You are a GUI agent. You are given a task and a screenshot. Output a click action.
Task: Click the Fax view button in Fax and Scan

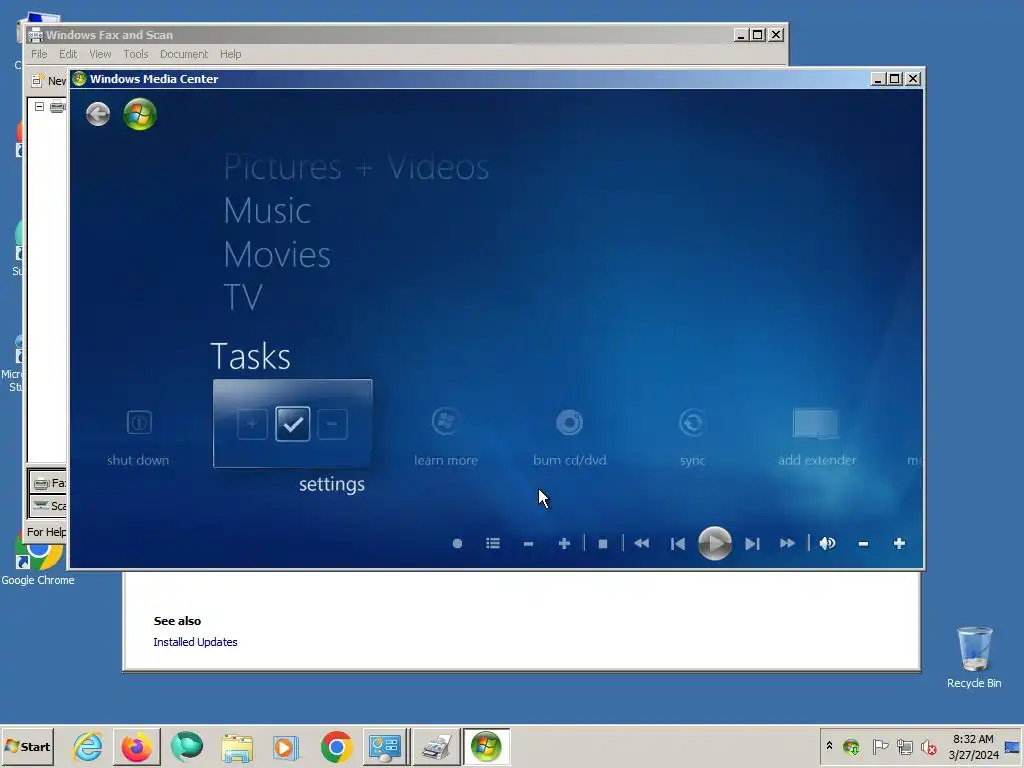click(48, 483)
